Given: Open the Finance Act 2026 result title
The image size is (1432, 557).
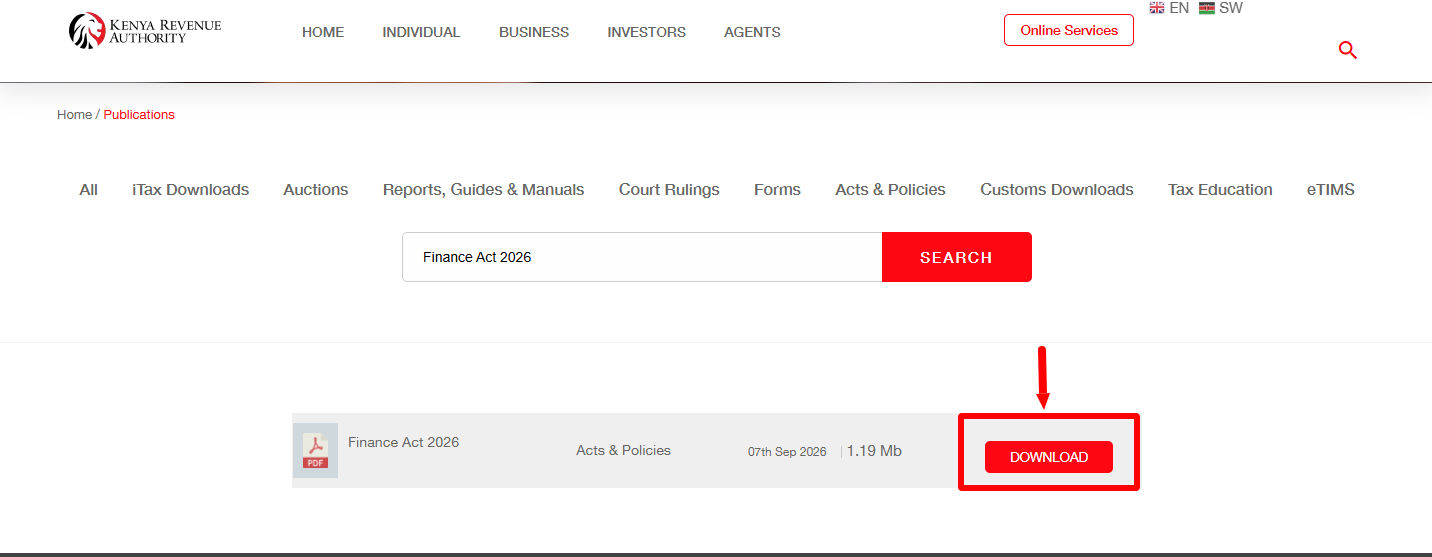Looking at the screenshot, I should (x=403, y=442).
